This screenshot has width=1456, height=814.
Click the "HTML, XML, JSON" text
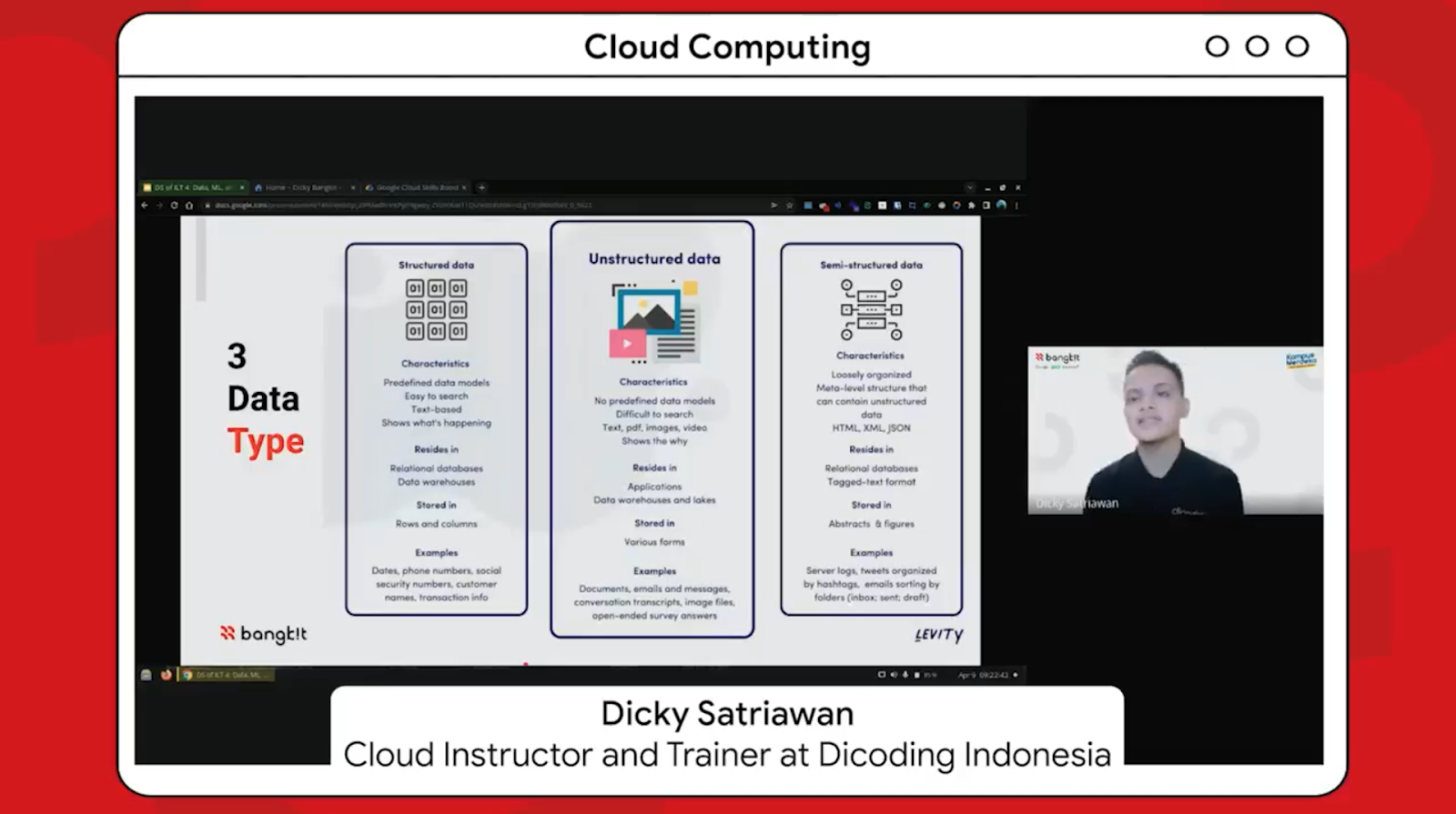tap(871, 427)
